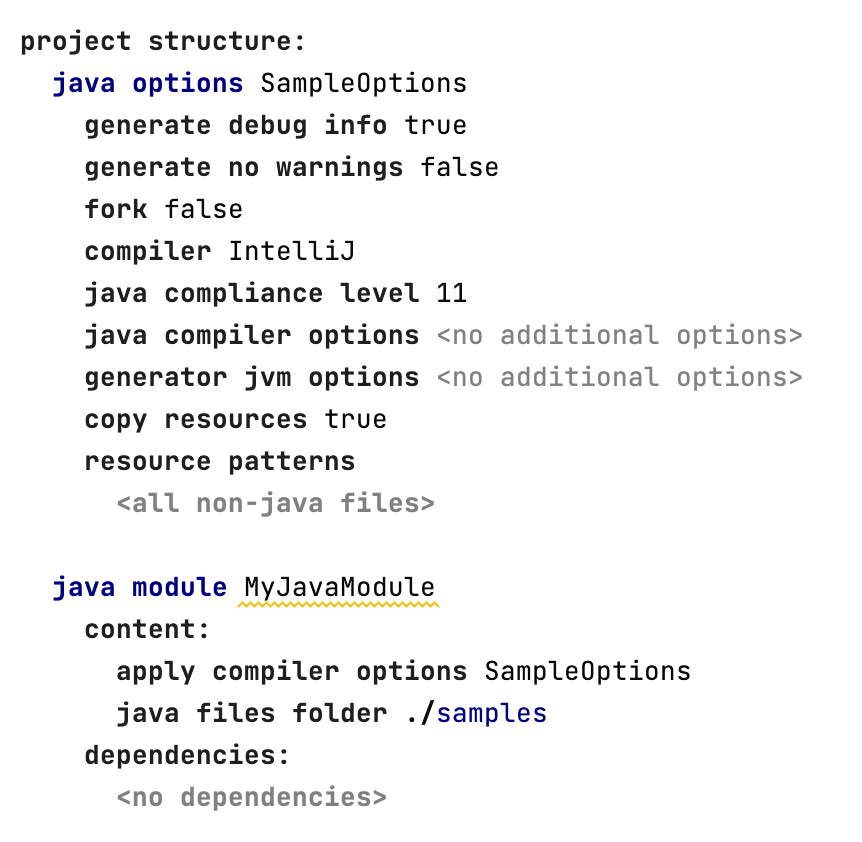This screenshot has height=842, width=862.
Task: Click the project structure header
Action: pyautogui.click(x=162, y=41)
